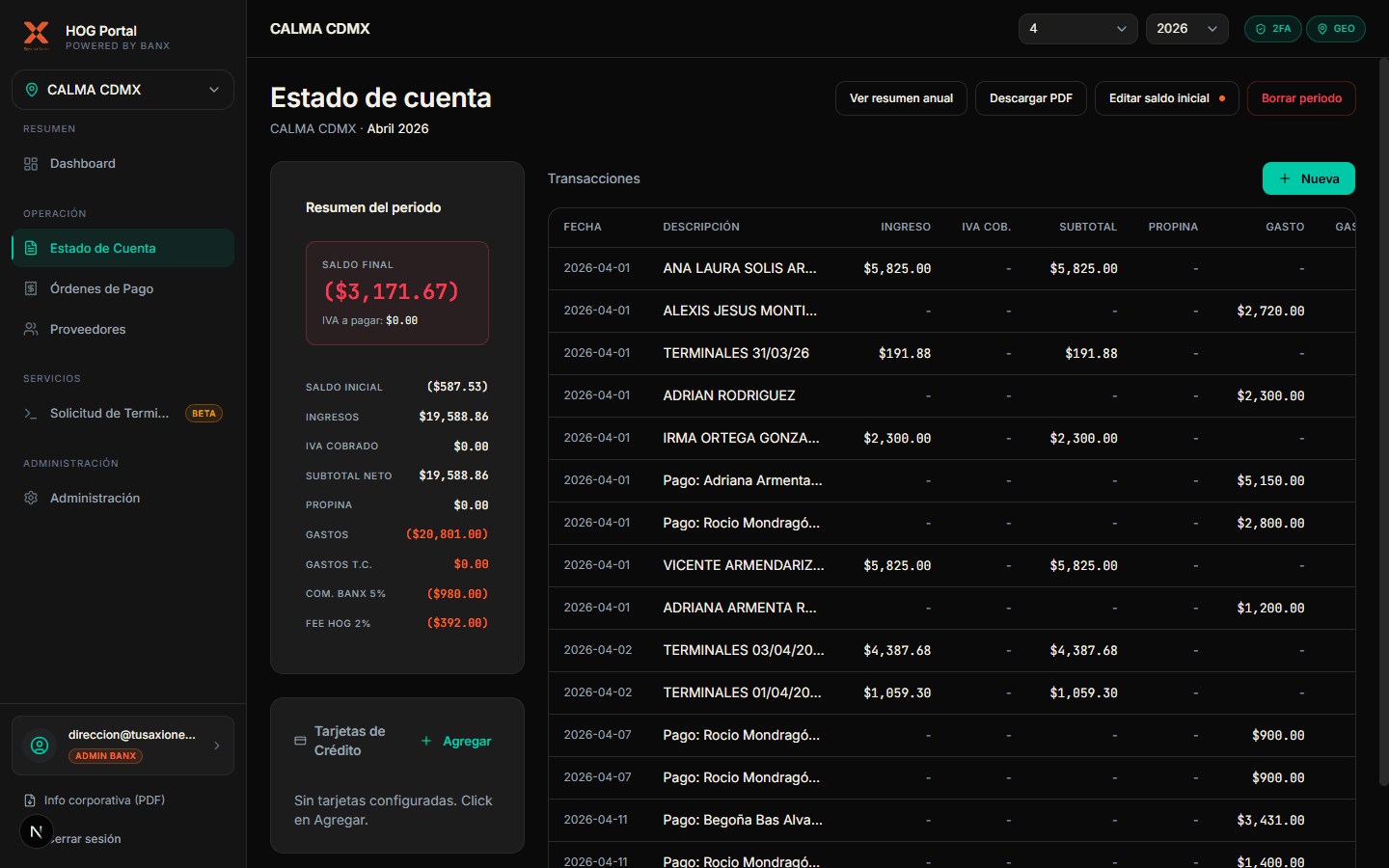Toggle the GEO status badge
This screenshot has height=868, width=1389.
(x=1335, y=29)
